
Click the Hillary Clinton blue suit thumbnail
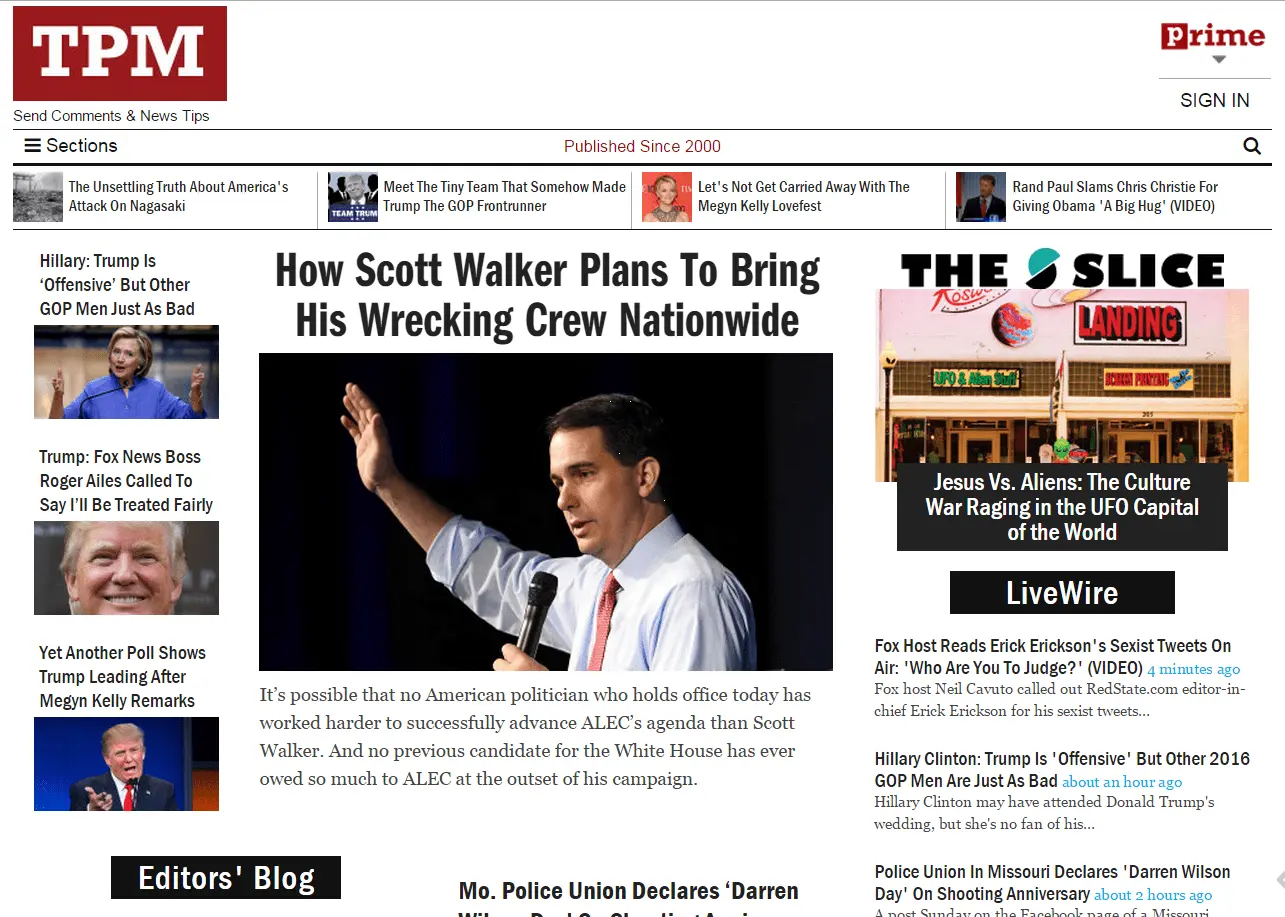(126, 371)
